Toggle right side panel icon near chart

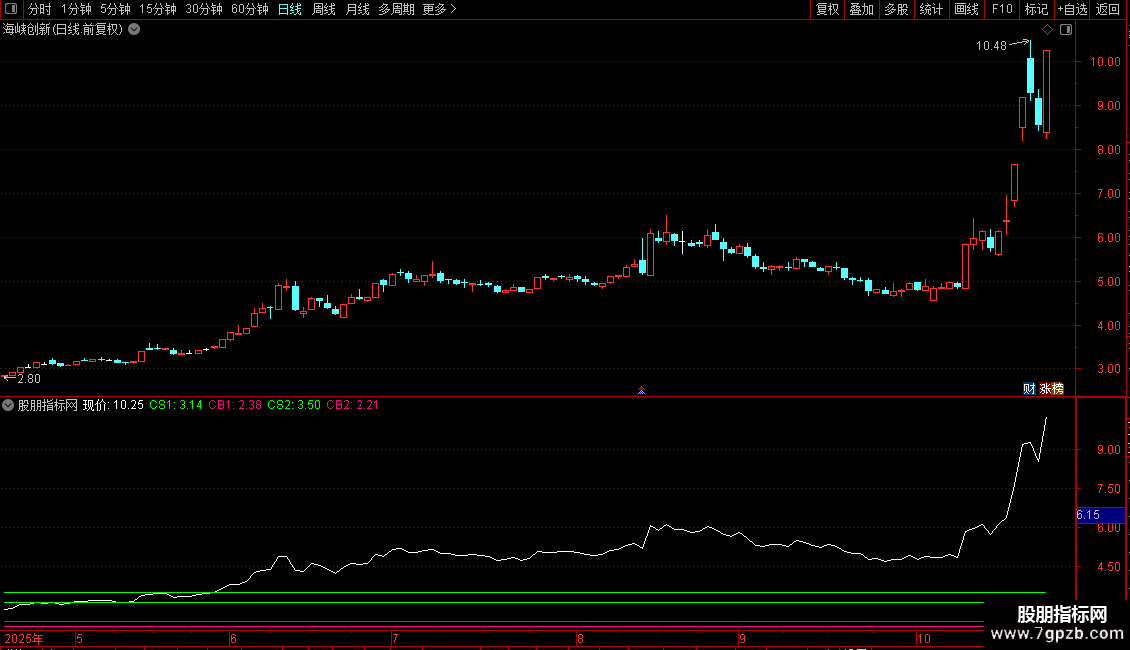point(1065,30)
